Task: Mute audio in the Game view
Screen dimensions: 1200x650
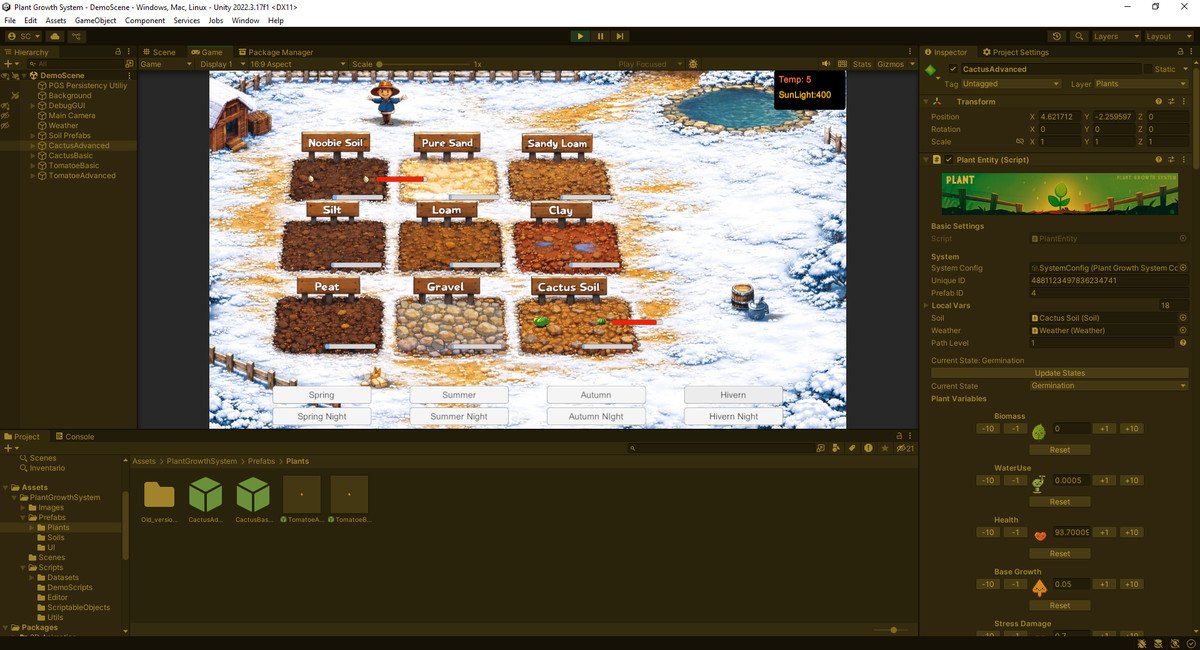Action: click(825, 64)
